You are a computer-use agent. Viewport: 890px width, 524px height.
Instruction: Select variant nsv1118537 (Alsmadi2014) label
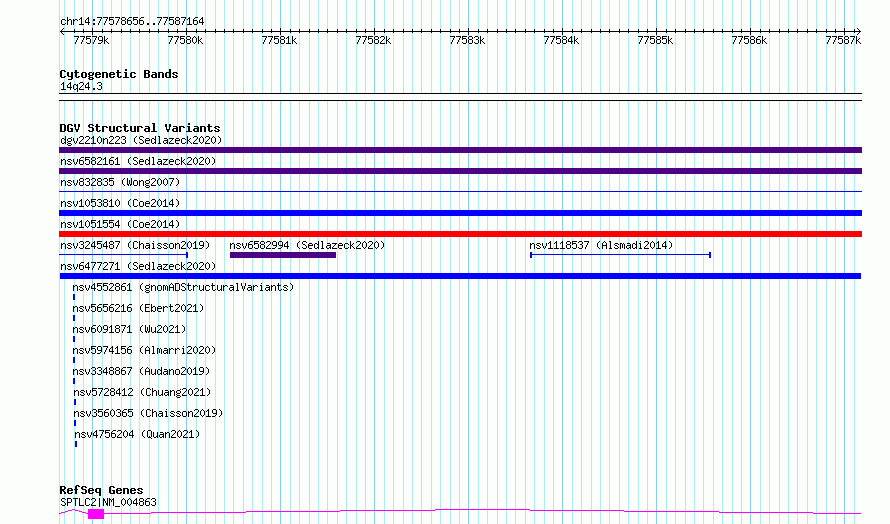tap(601, 245)
